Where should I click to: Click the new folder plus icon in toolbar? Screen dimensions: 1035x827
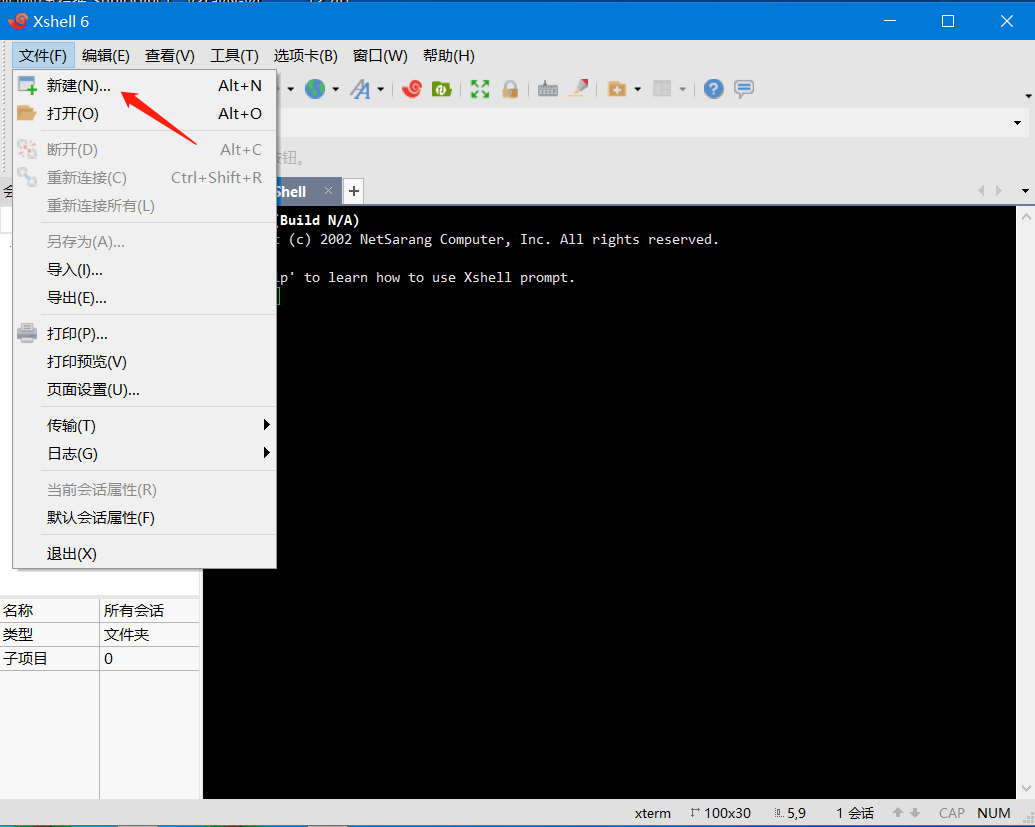(617, 88)
